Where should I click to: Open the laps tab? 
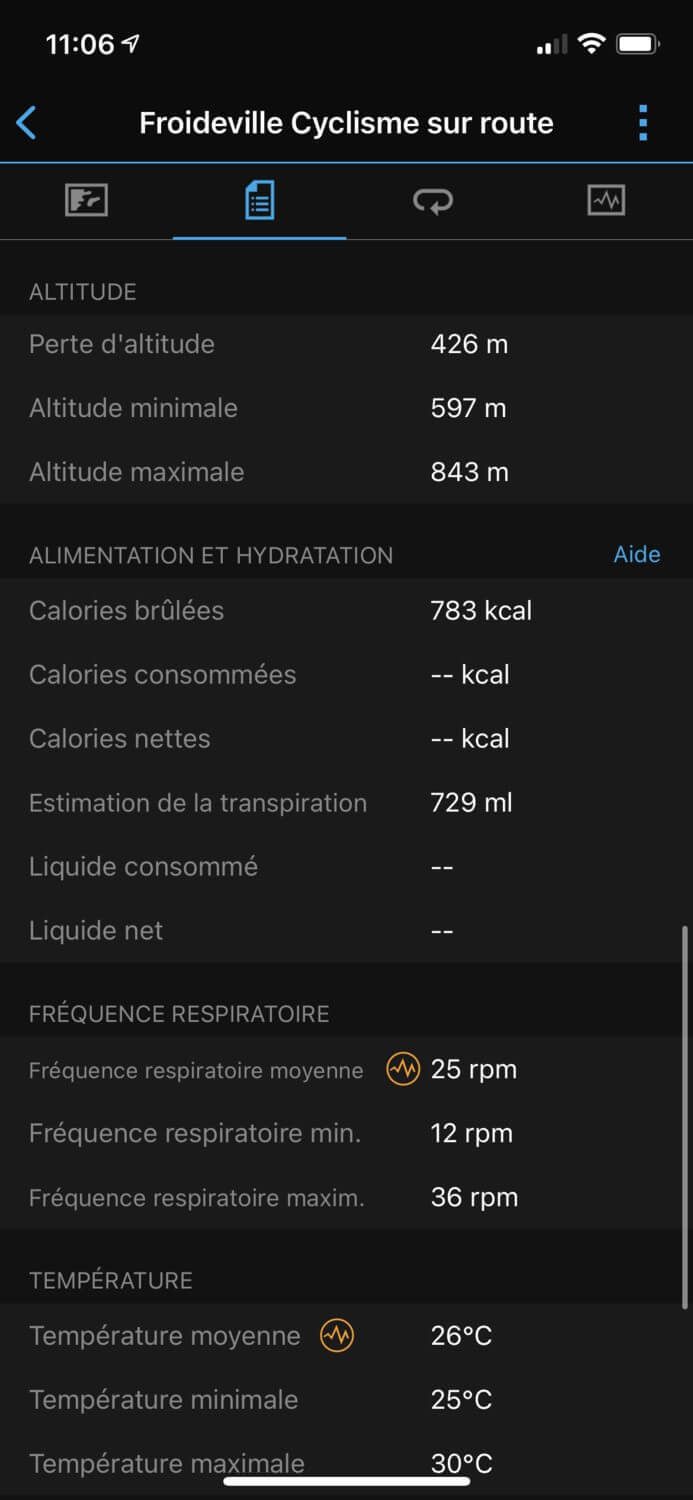[x=433, y=201]
